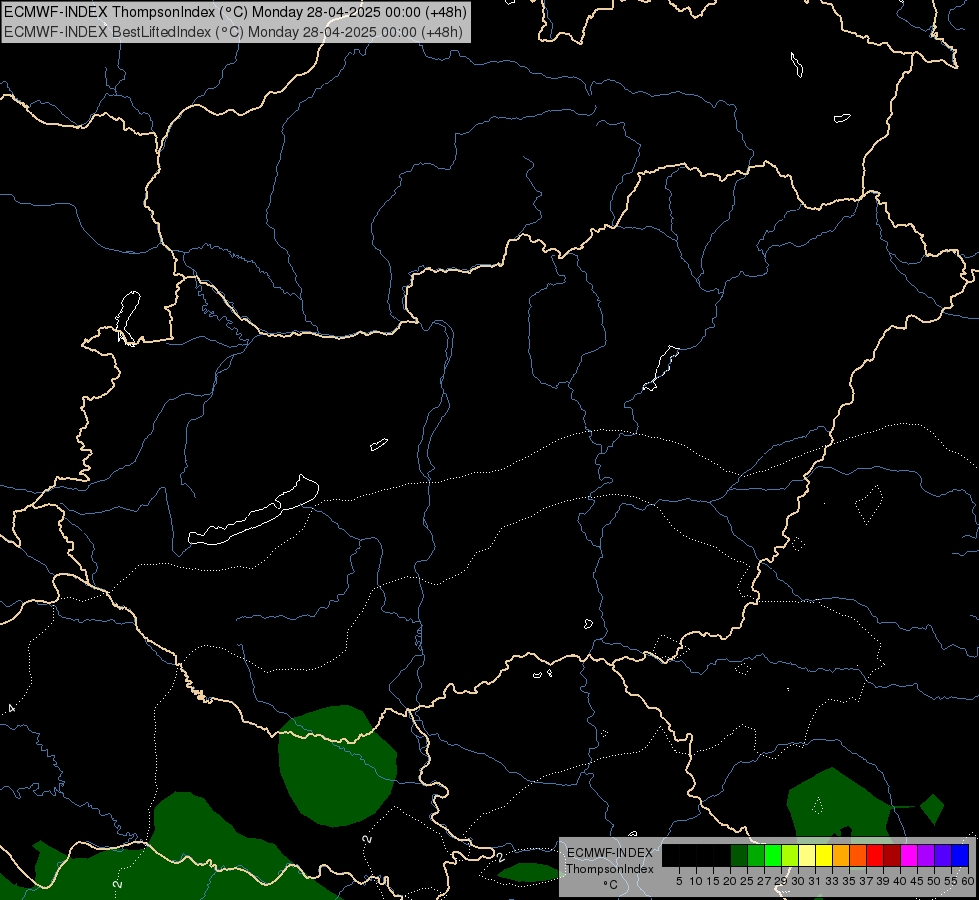Screen dimensions: 979x900
Task: Select the yellow-green 29–30 legend swatch
Action: tap(790, 855)
